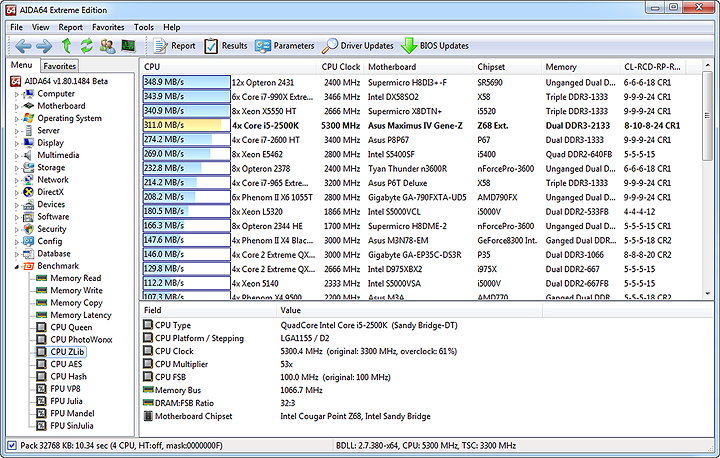Select Memory Write benchmark icon
Image resolution: width=720 pixels, height=458 pixels.
coord(41,290)
